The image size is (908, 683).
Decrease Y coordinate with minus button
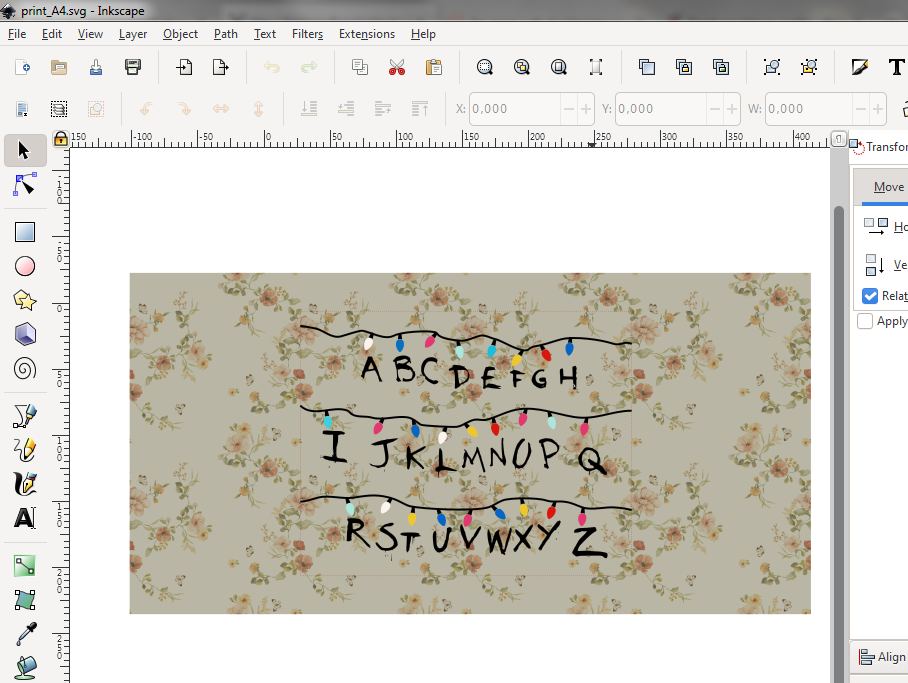[715, 109]
